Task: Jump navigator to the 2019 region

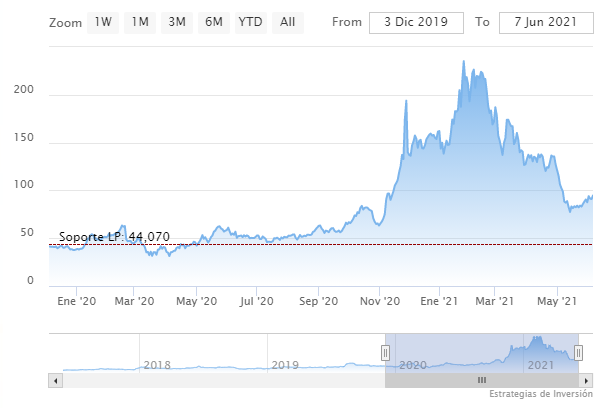Action: click(x=285, y=365)
